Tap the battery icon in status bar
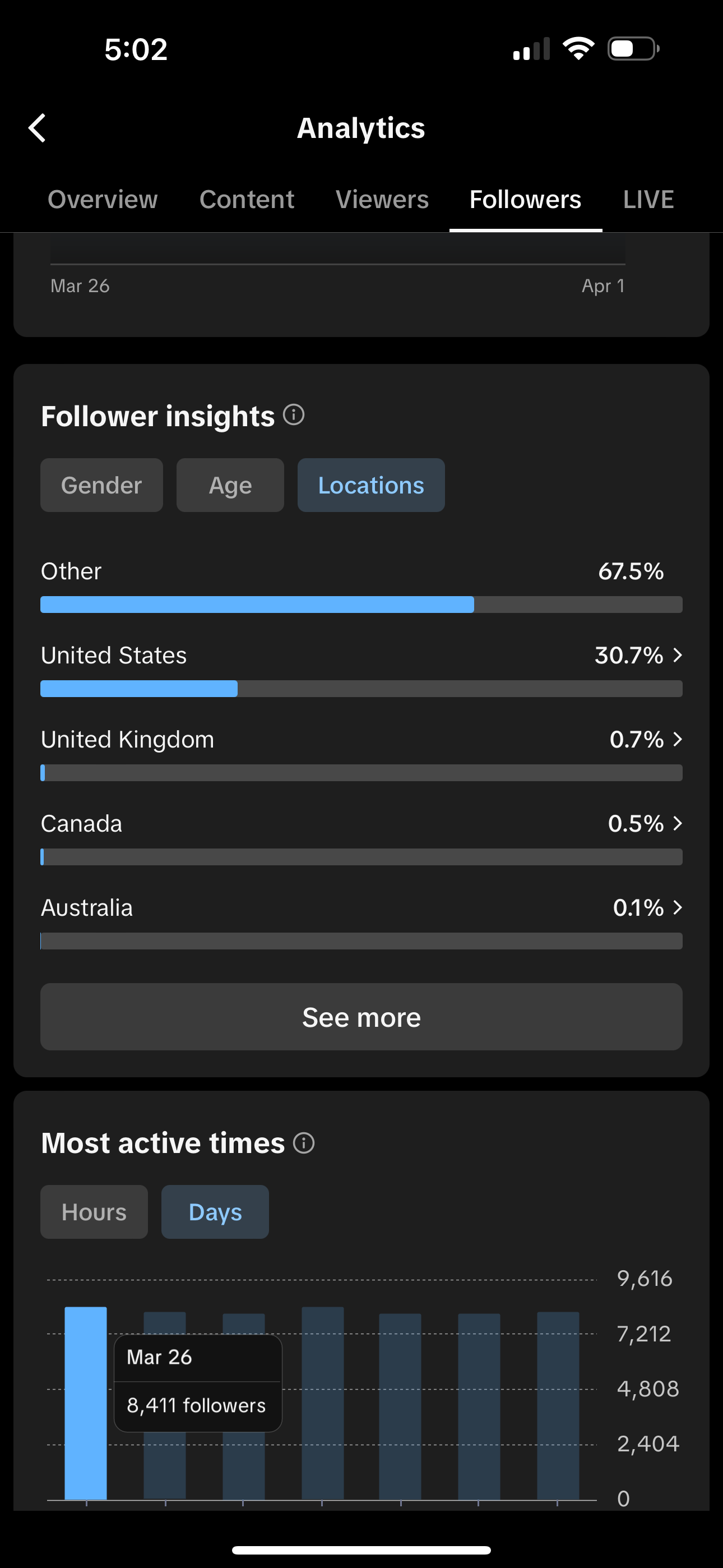The width and height of the screenshot is (723, 1568). [633, 49]
